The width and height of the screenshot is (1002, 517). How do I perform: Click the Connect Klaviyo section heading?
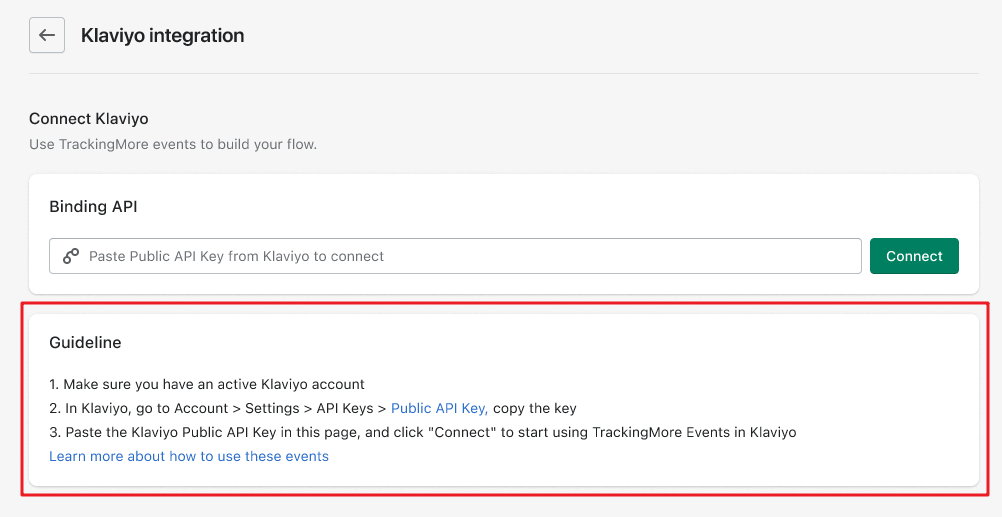(89, 119)
